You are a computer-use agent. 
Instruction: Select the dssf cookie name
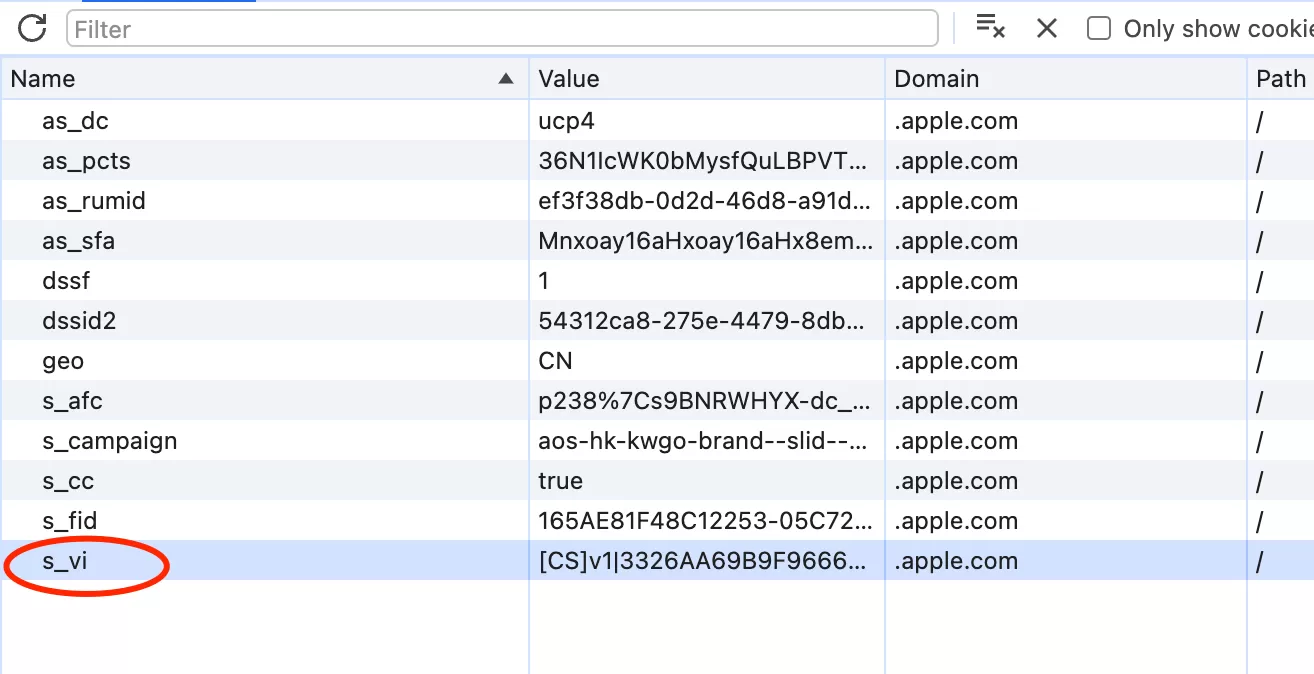[x=66, y=281]
